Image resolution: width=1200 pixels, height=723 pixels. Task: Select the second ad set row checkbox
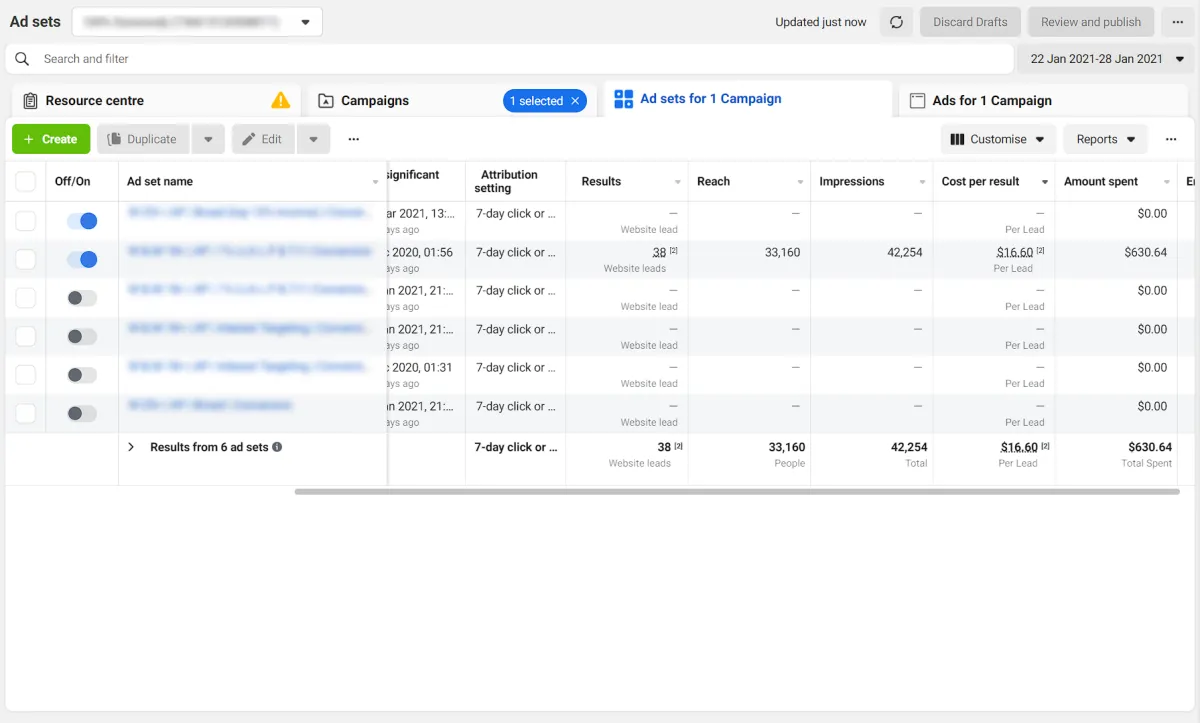pos(26,260)
